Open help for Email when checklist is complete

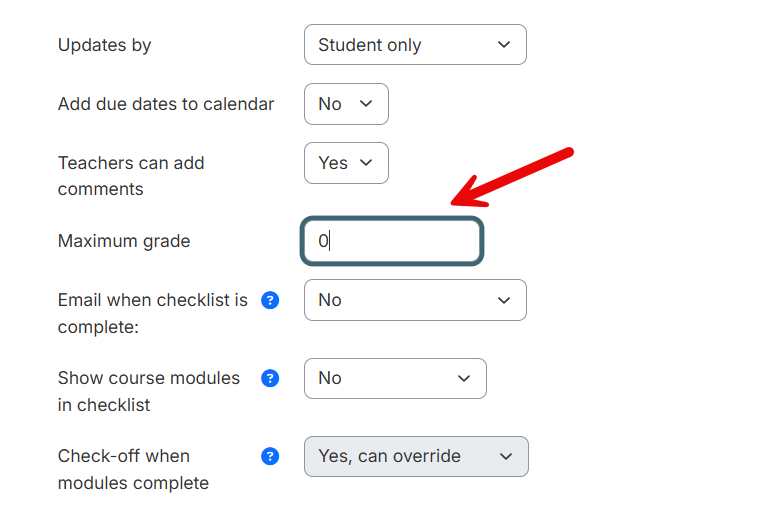pyautogui.click(x=270, y=300)
